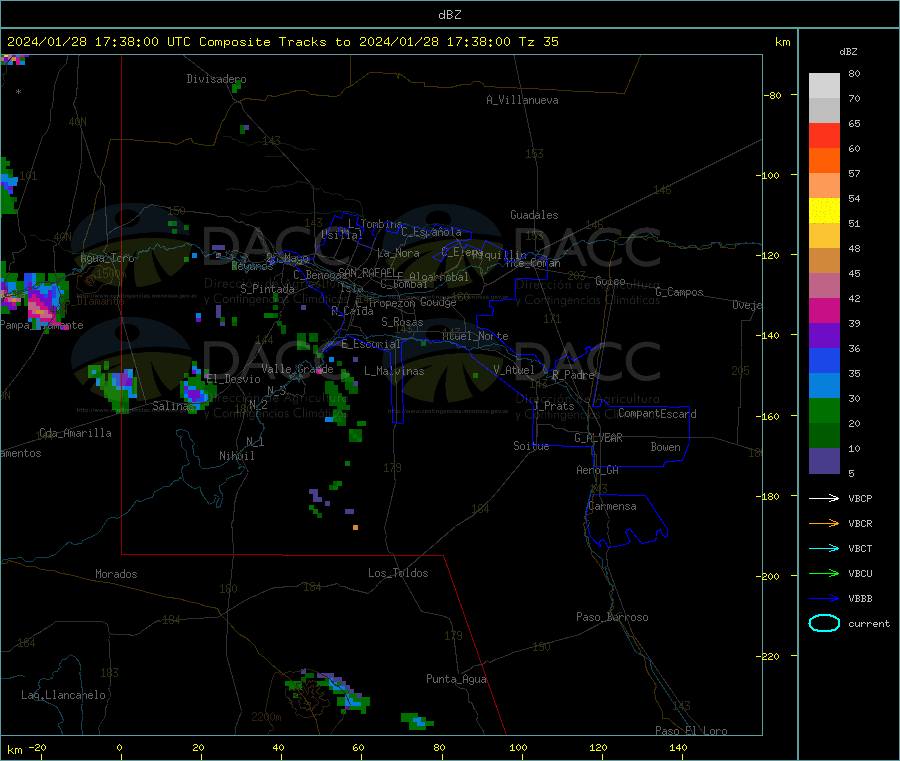Click the Paso_El_Loro map label
Screen dimensions: 900x761
pyautogui.click(x=692, y=731)
